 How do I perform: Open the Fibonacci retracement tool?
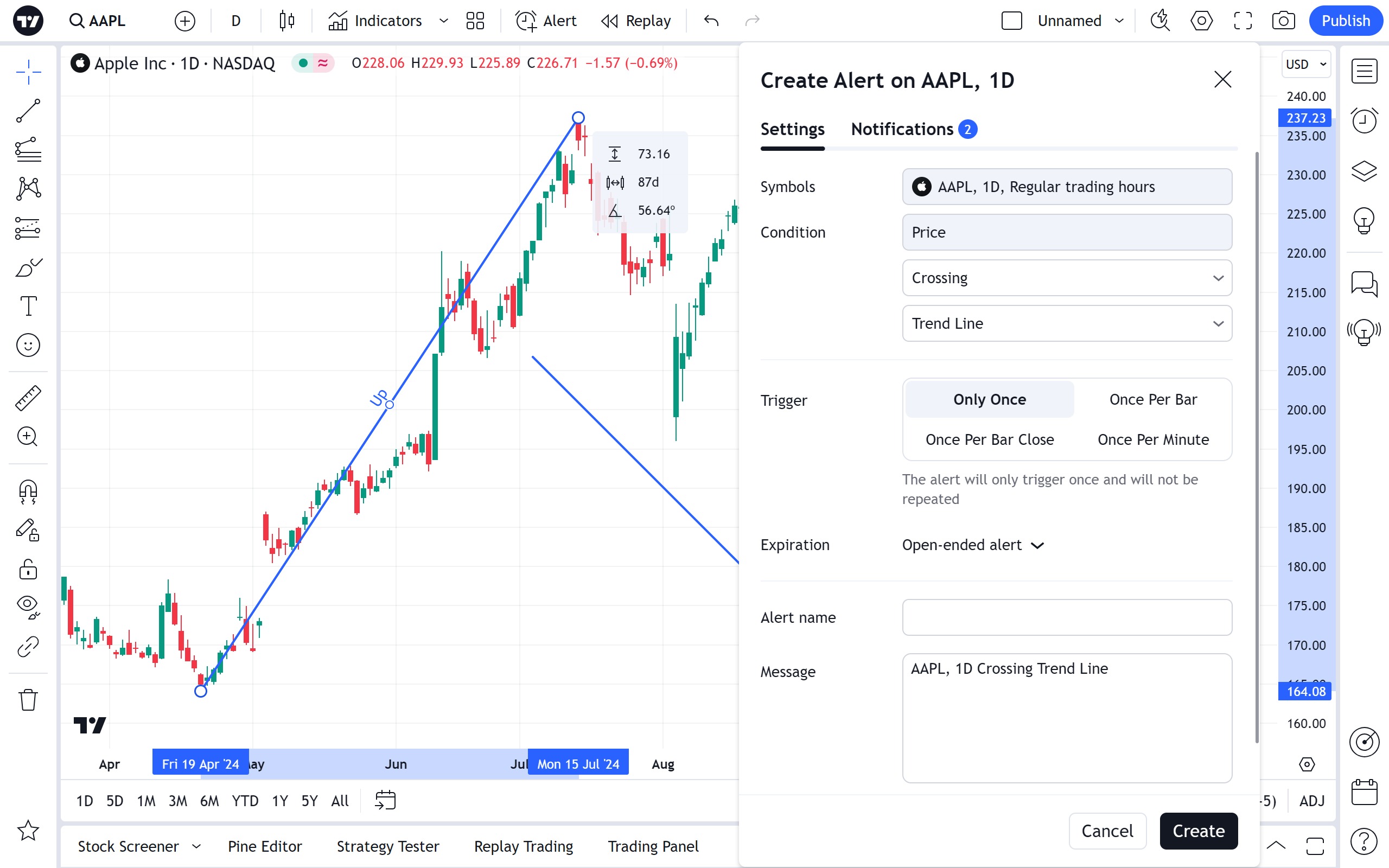[28, 150]
